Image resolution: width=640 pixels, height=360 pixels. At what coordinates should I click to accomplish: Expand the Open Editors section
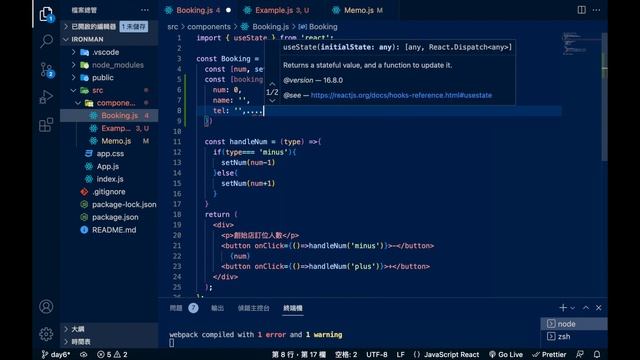pyautogui.click(x=109, y=27)
